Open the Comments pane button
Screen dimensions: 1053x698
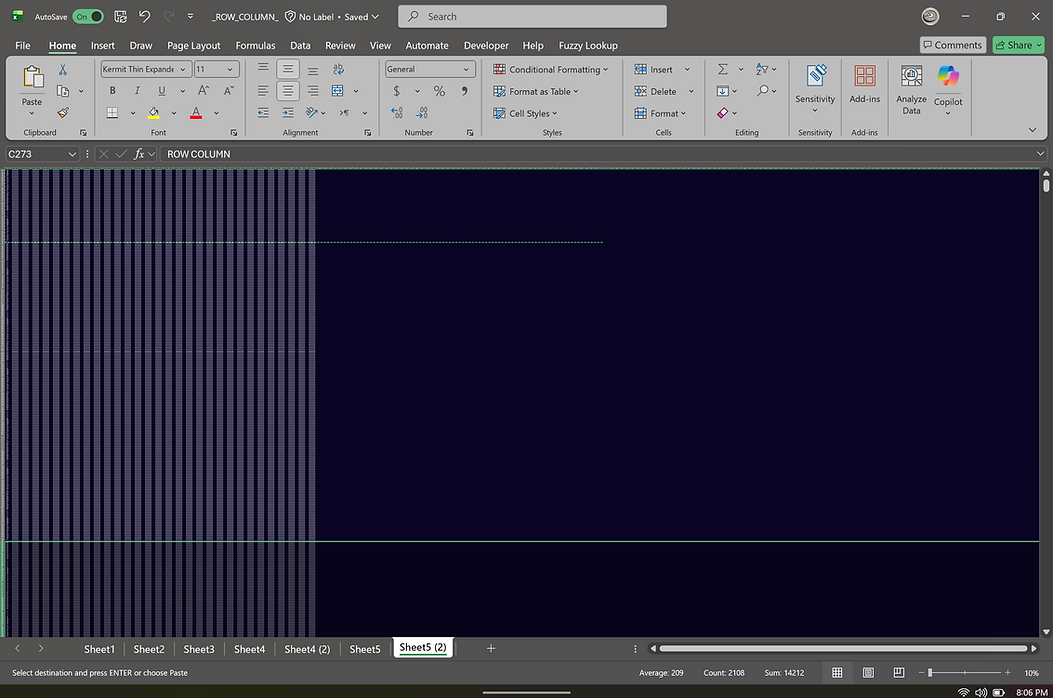click(952, 45)
